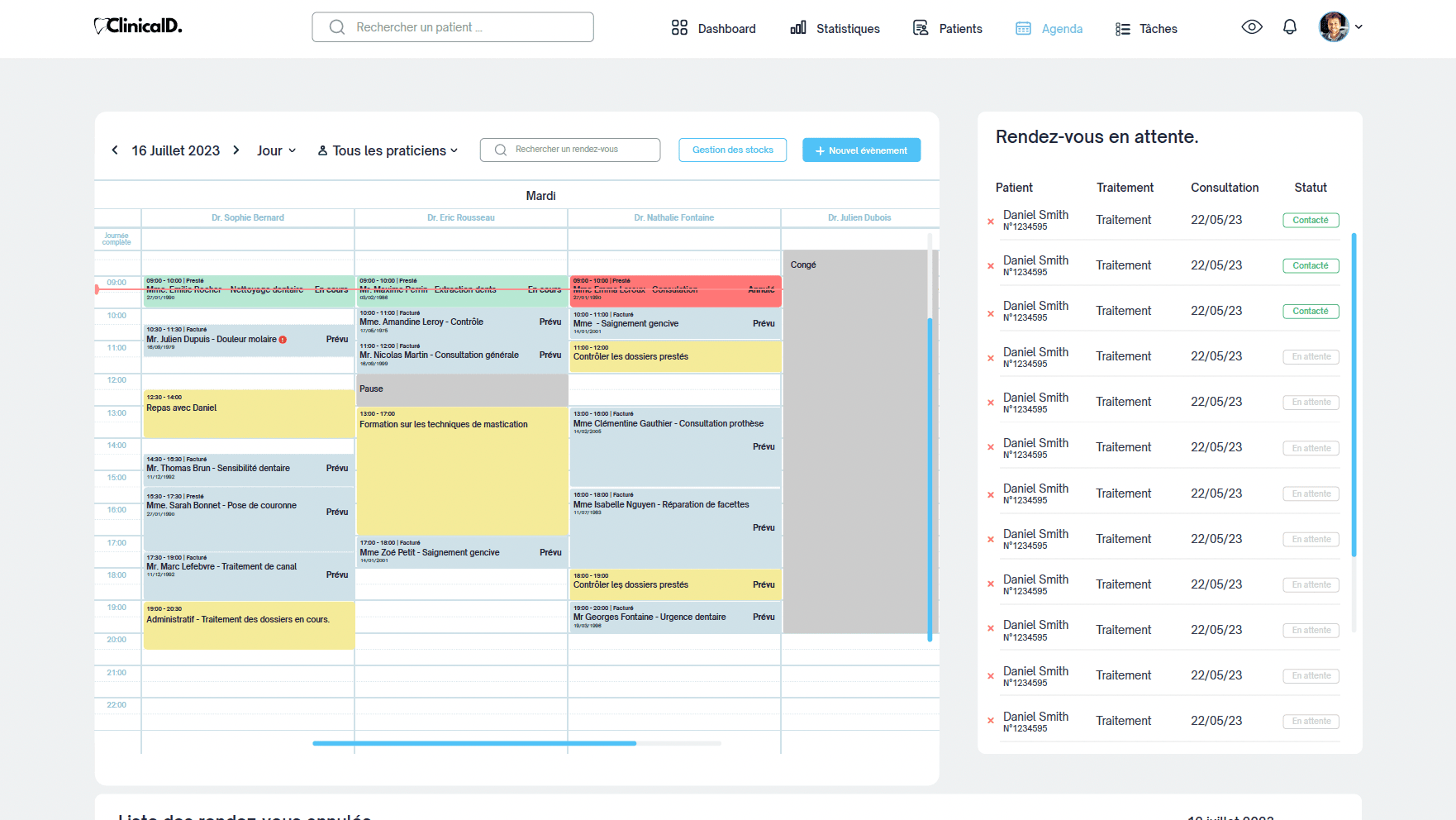Open the Tâches menu item
Image resolution: width=1456 pixels, height=820 pixels.
(x=1145, y=29)
